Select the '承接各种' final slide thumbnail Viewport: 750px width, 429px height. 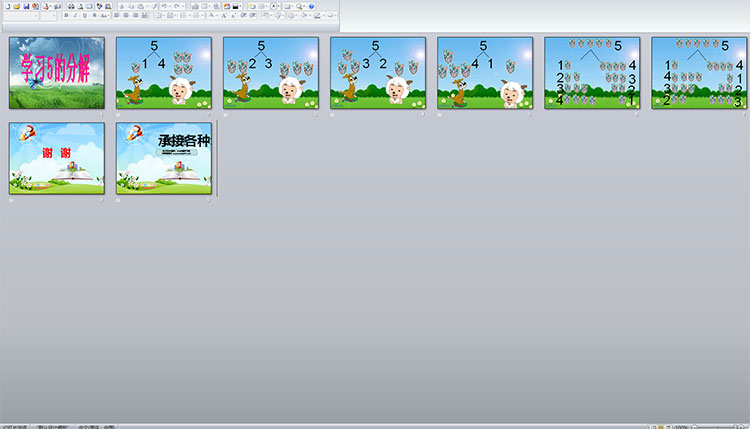coord(164,158)
